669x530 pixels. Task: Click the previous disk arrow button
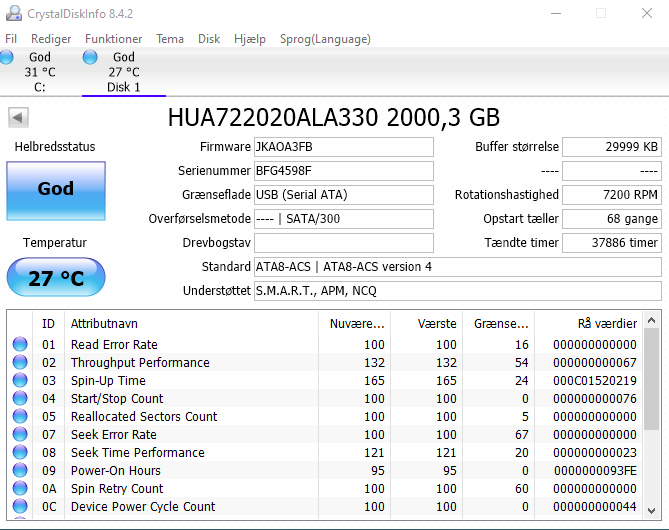click(18, 117)
